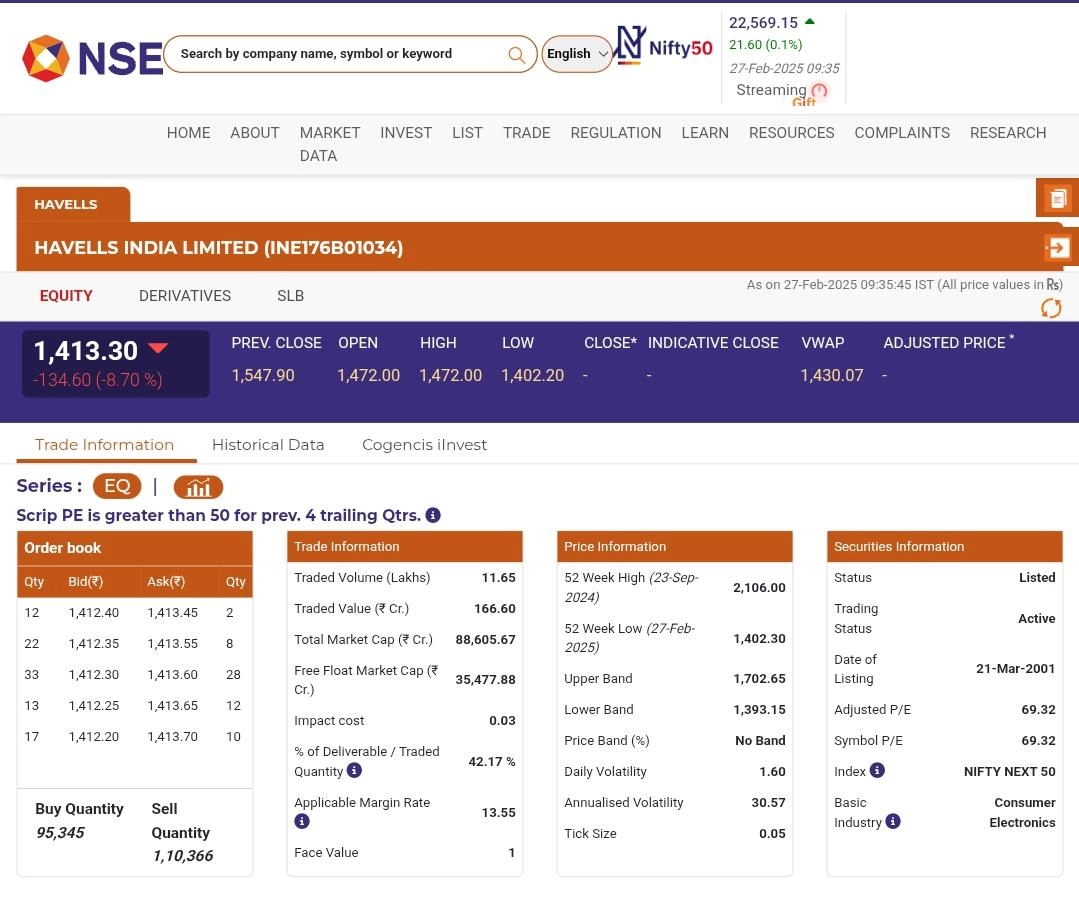Screen dimensions: 1079x901
Task: Click the info icon next to Index
Action: (877, 770)
